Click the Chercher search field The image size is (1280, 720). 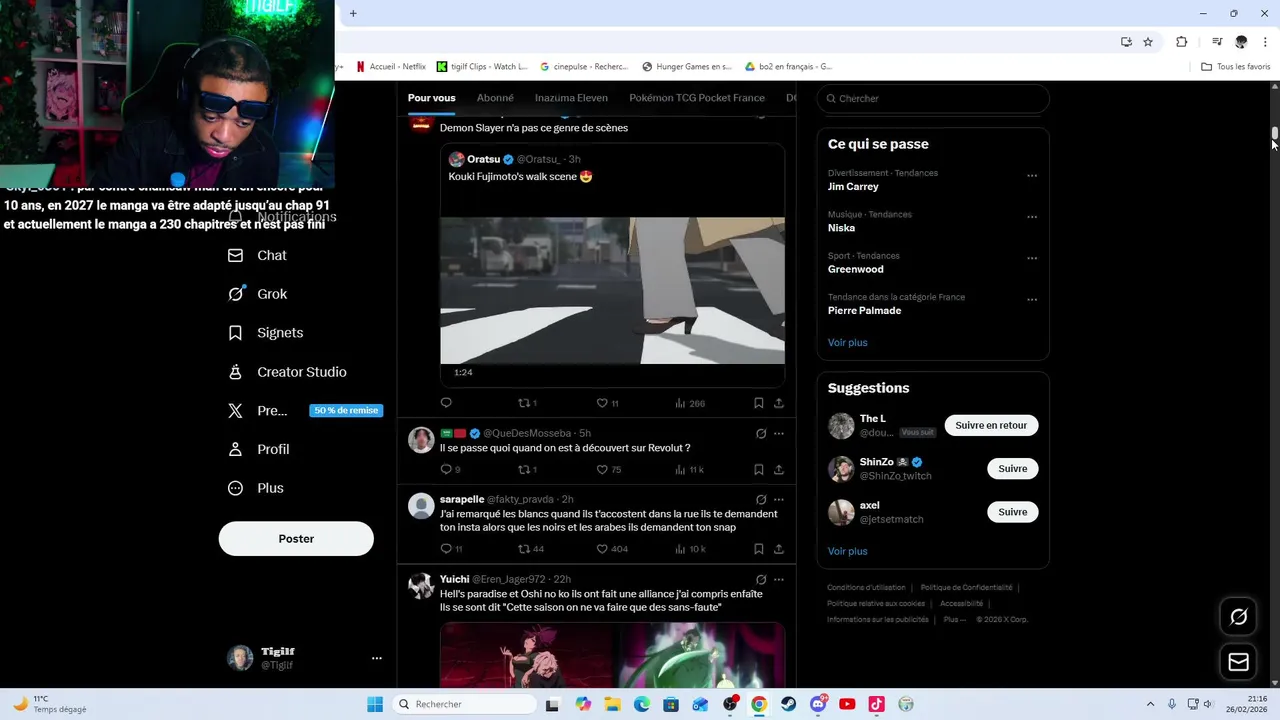point(933,98)
